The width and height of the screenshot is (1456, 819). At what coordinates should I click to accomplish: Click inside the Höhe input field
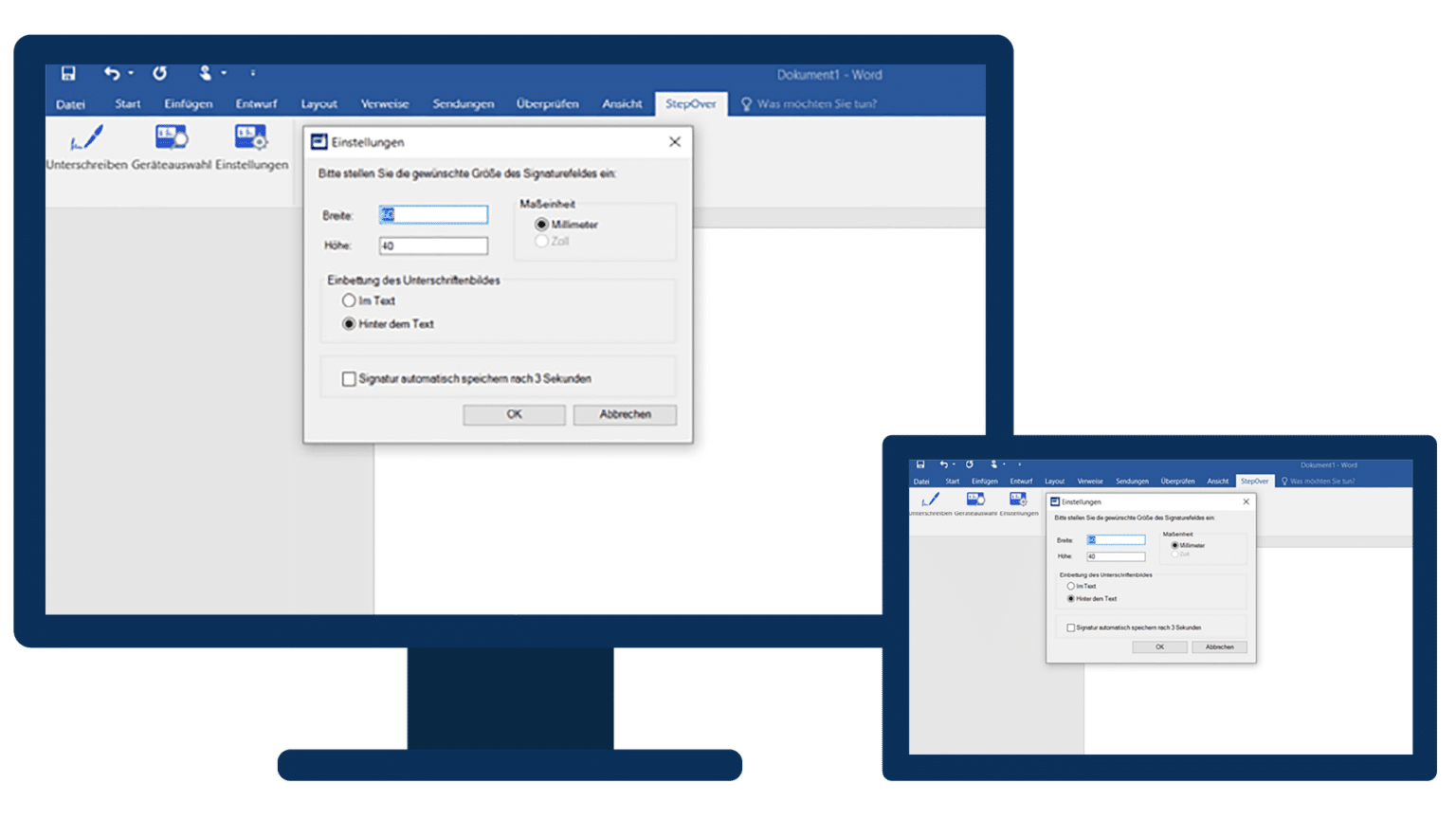click(x=433, y=245)
